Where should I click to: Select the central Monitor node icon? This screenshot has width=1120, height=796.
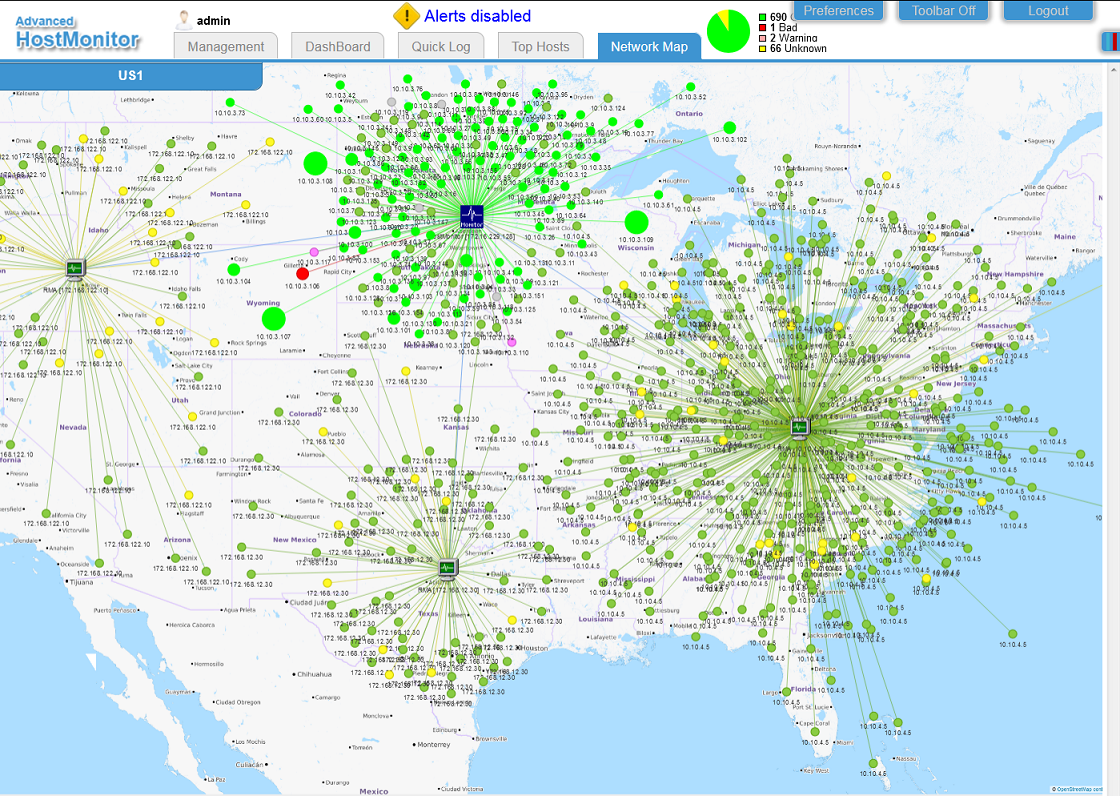(x=471, y=216)
